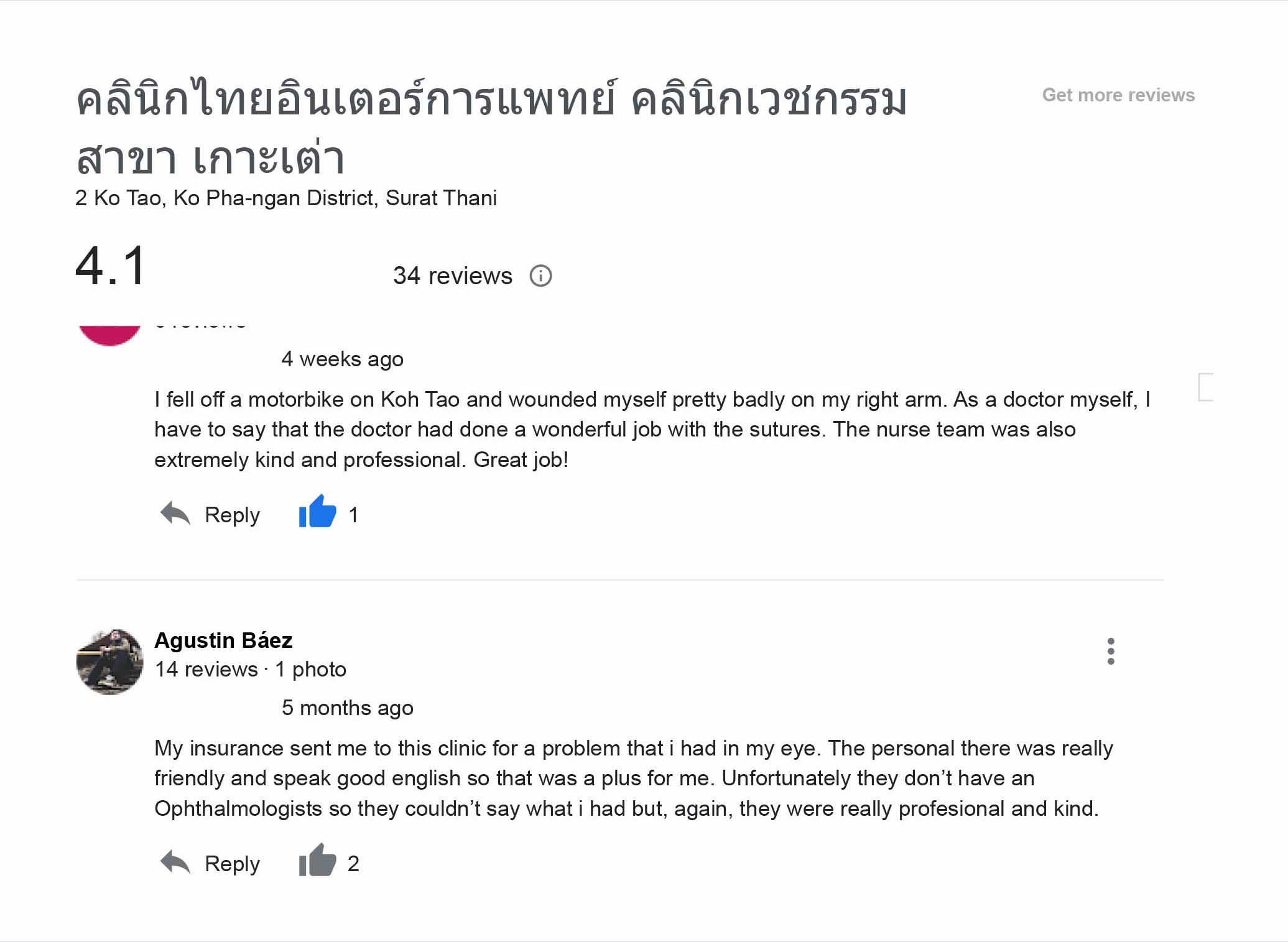Click the reviewer name Agustin Báez
Screen dimensions: 1288x942
223,640
